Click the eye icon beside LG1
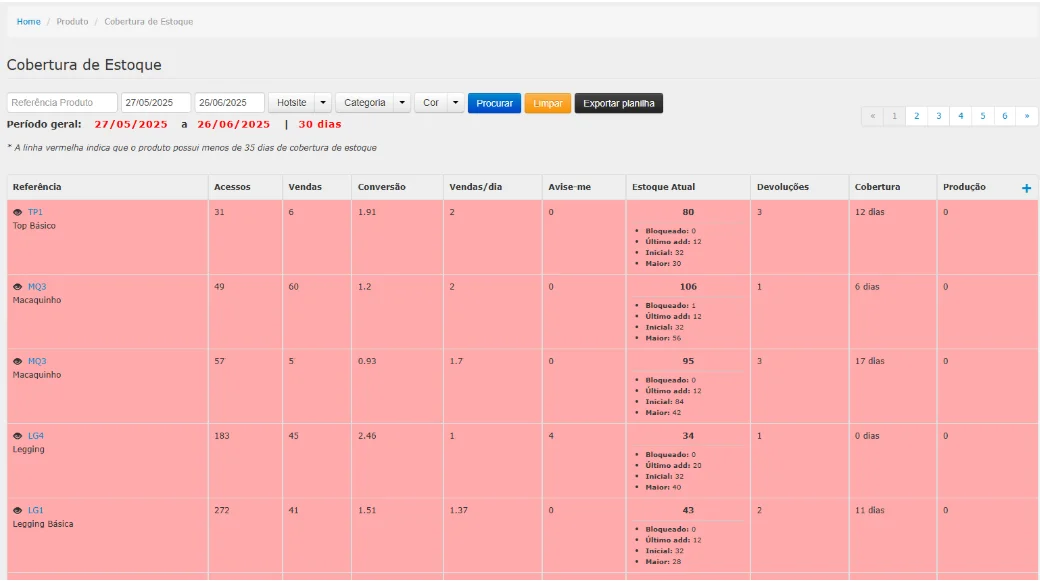 tap(17, 511)
